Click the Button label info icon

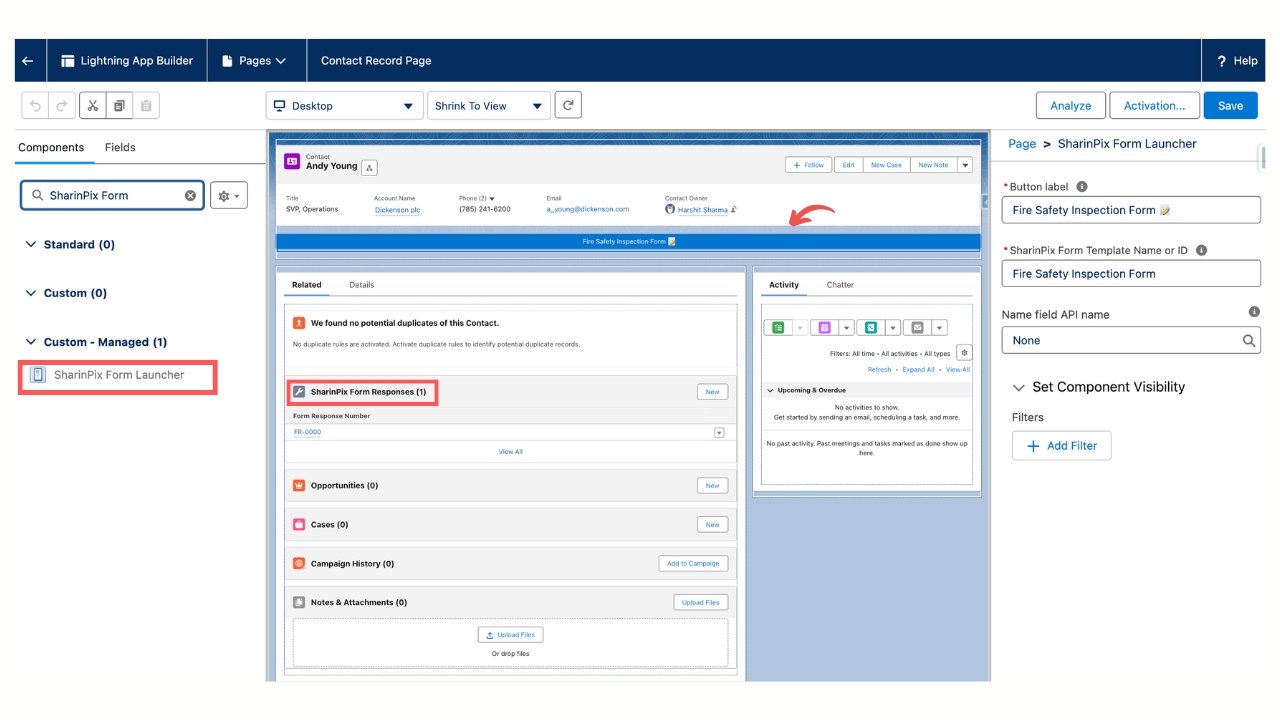click(1082, 187)
